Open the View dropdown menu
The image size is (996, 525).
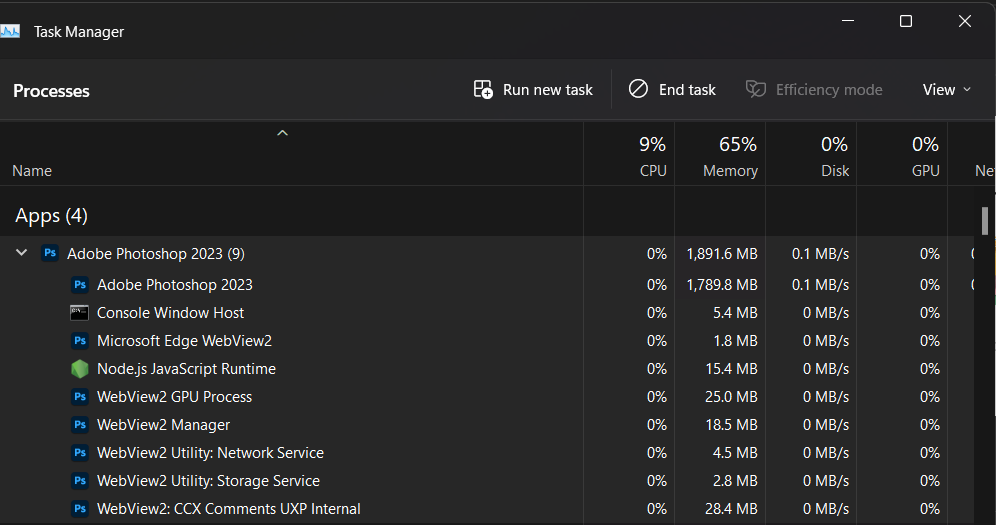pyautogui.click(x=946, y=90)
